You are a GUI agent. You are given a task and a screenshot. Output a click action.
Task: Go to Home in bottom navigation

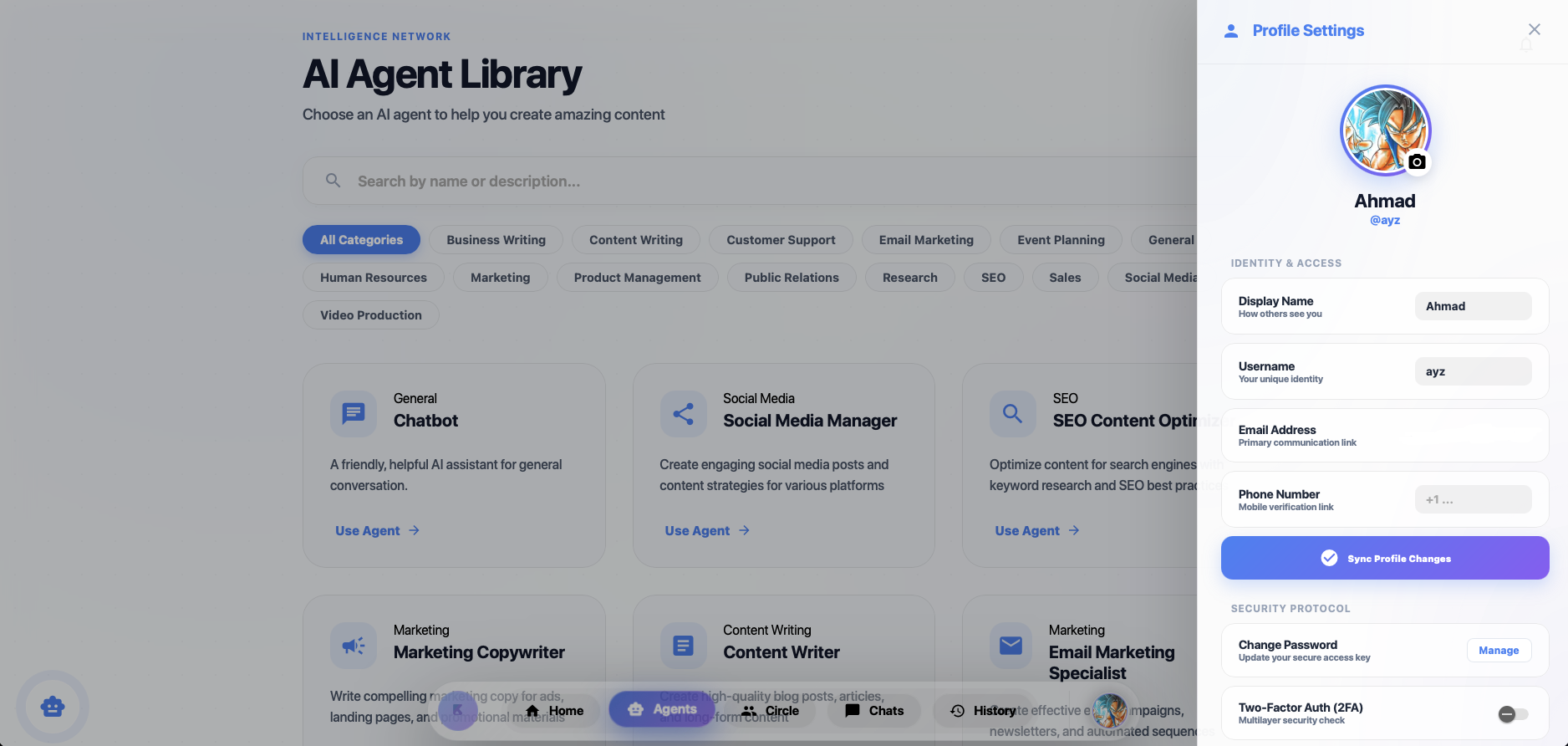point(554,710)
